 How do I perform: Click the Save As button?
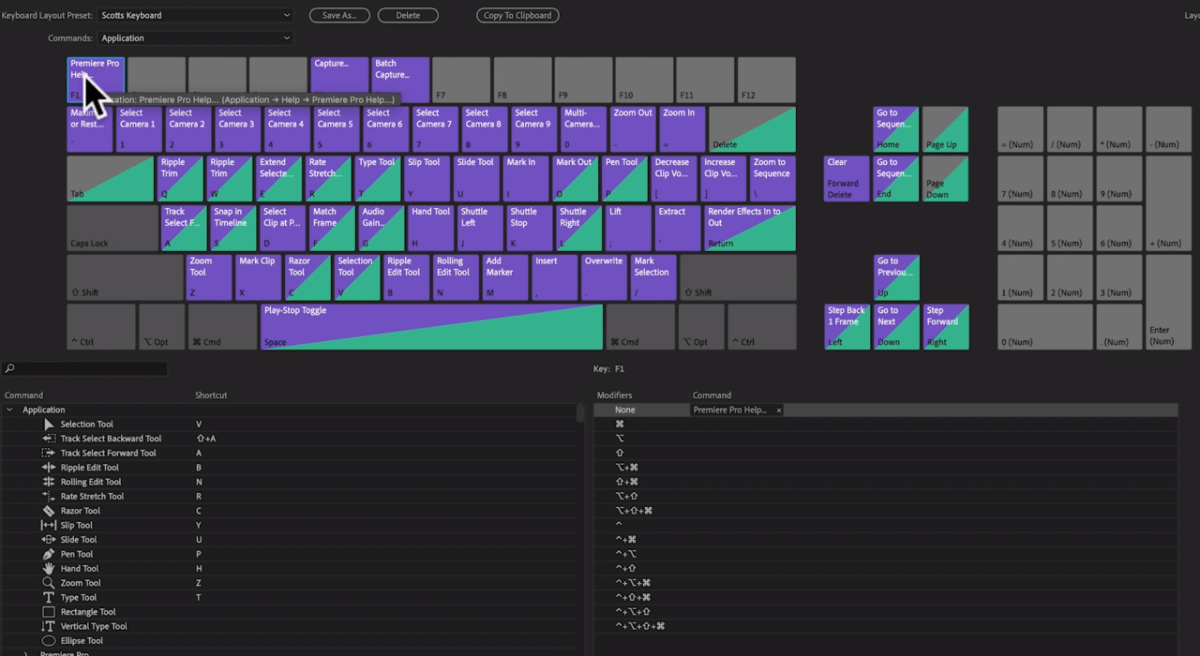[339, 15]
